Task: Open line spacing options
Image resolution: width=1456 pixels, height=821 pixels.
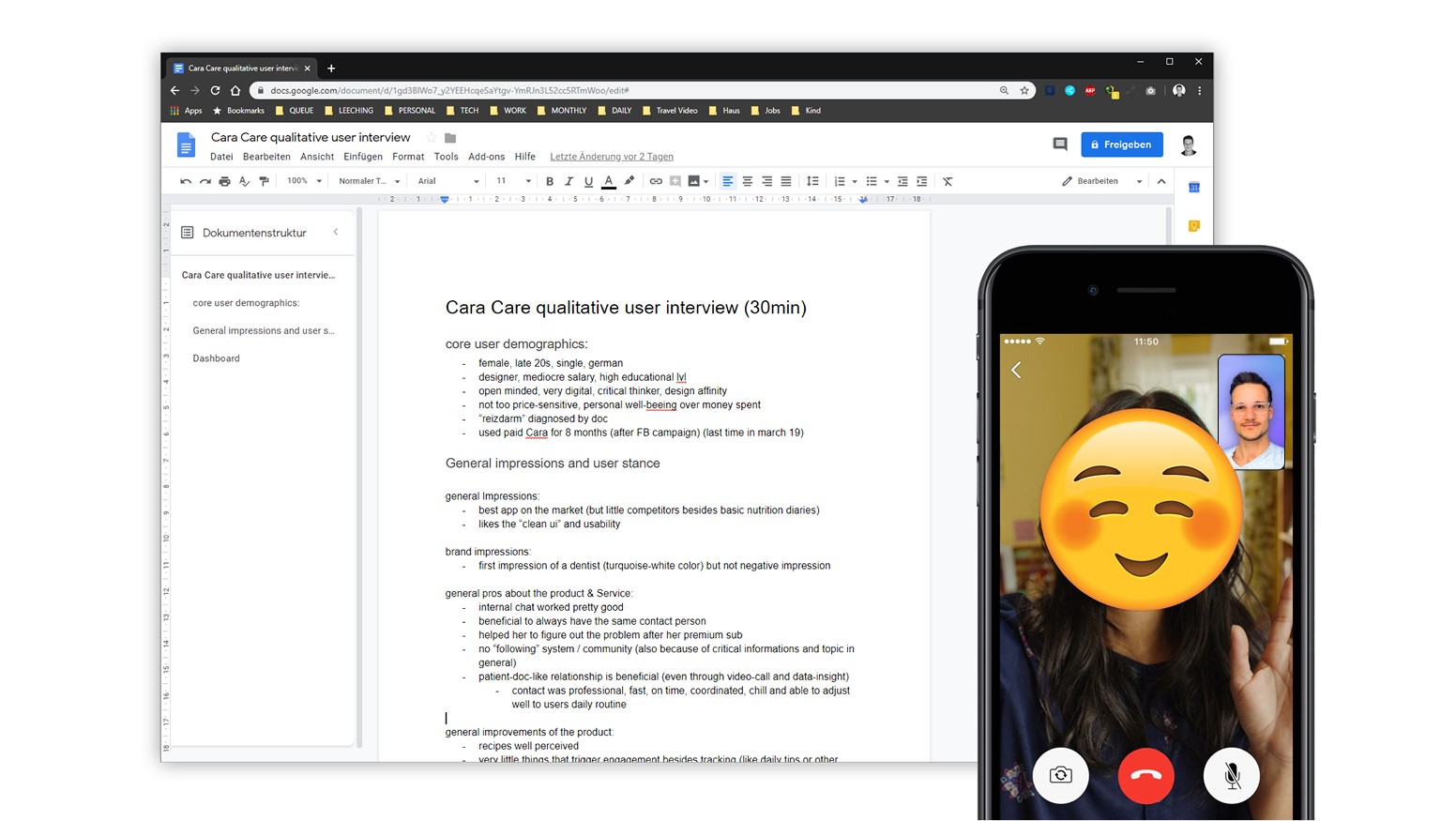Action: 812,181
